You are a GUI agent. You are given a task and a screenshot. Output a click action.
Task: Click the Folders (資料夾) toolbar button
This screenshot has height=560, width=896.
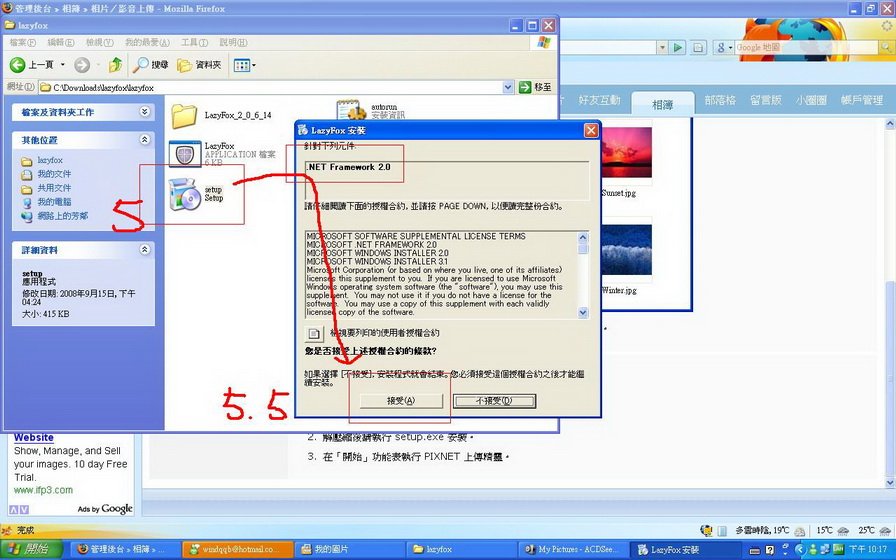(x=199, y=65)
